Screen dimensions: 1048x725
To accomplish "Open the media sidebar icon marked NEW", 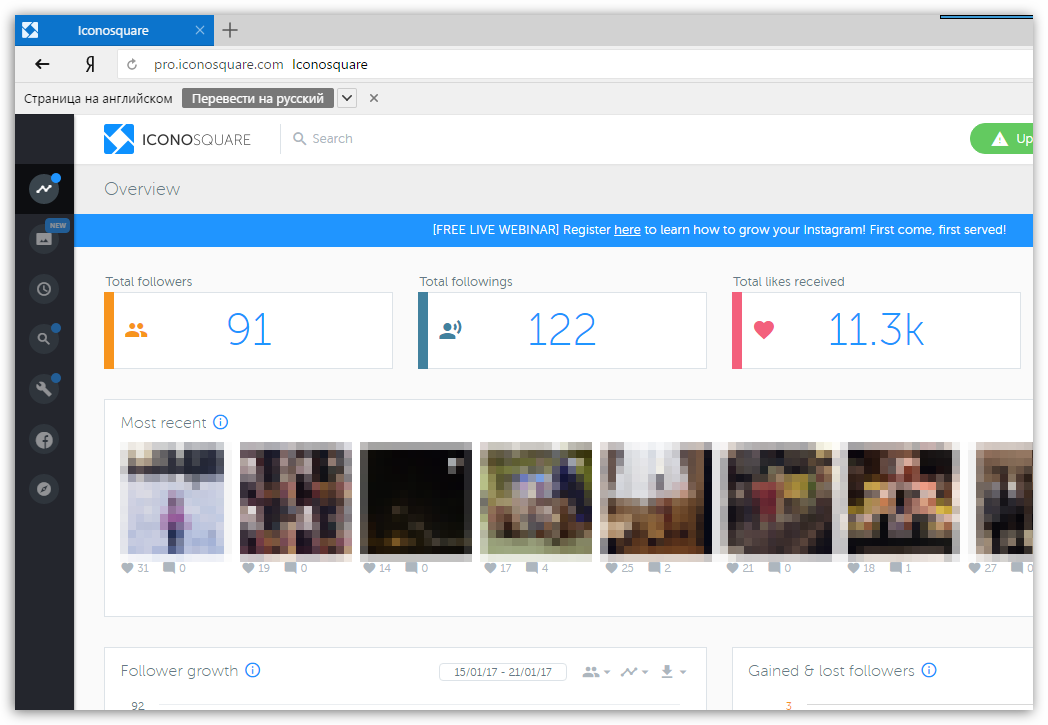I will 44,238.
